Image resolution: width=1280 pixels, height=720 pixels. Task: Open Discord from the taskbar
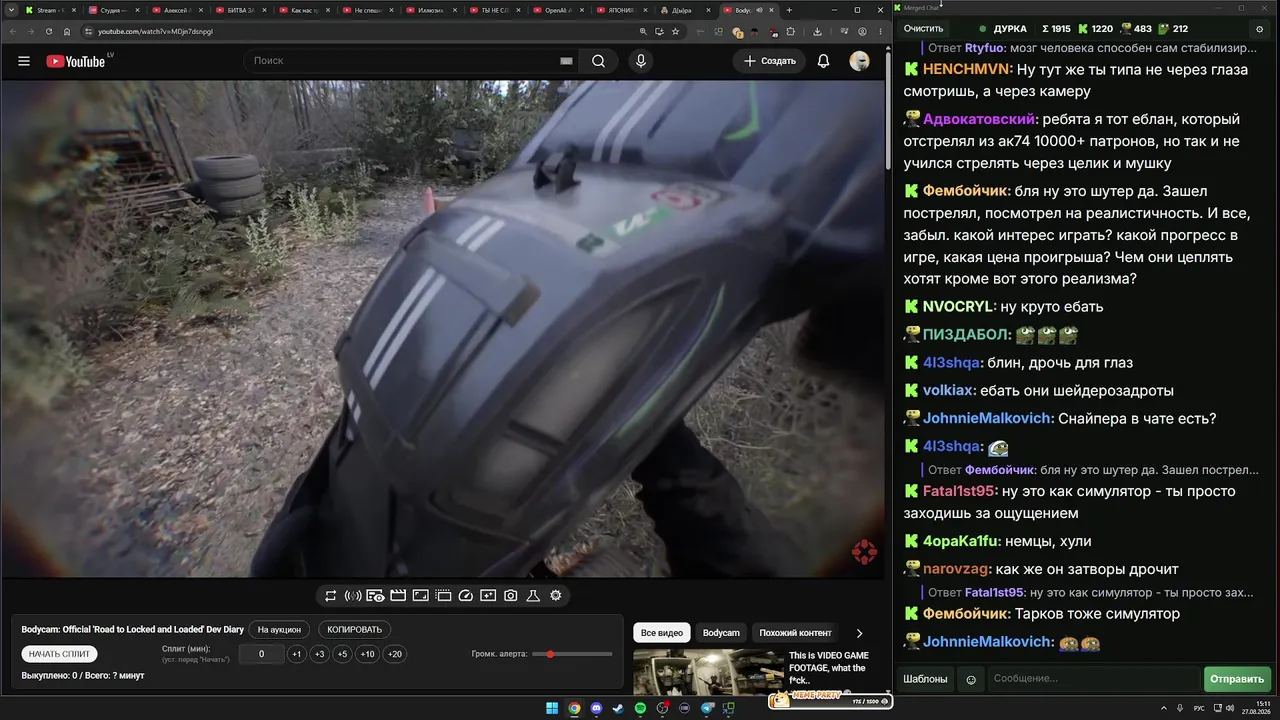tap(596, 708)
